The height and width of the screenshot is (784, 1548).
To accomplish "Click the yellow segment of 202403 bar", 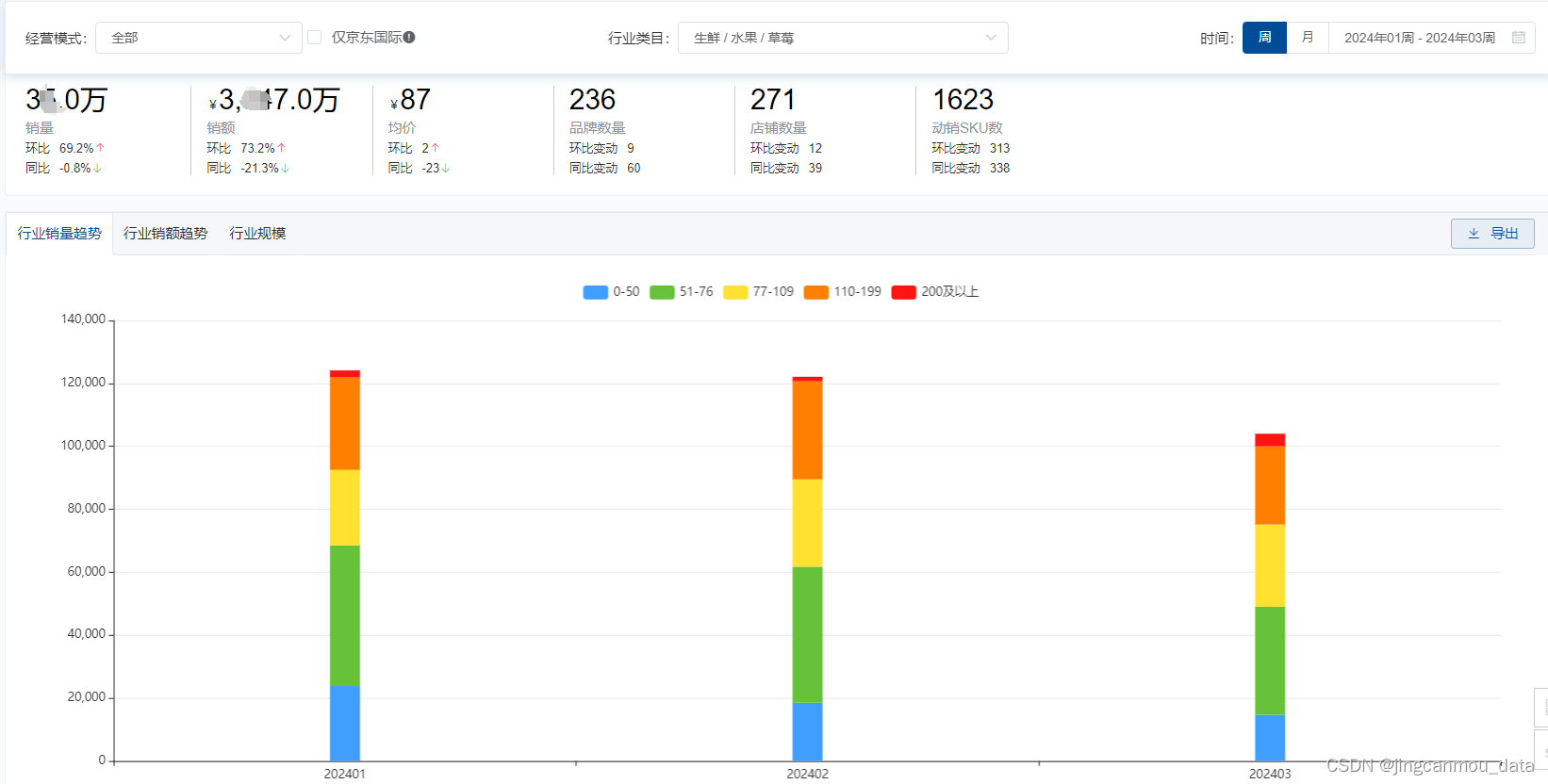I will point(1270,565).
